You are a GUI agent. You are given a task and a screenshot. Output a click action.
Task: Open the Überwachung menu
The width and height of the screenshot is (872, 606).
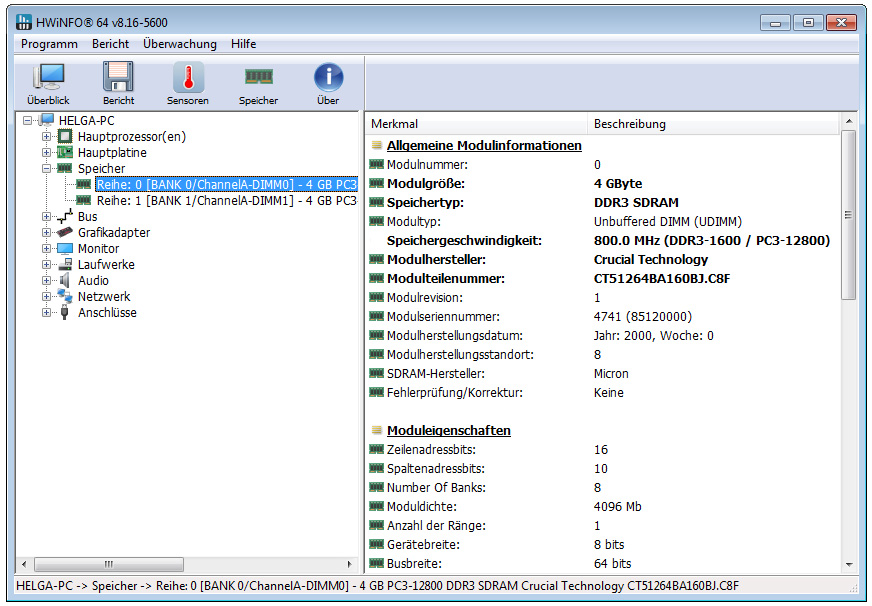[179, 44]
